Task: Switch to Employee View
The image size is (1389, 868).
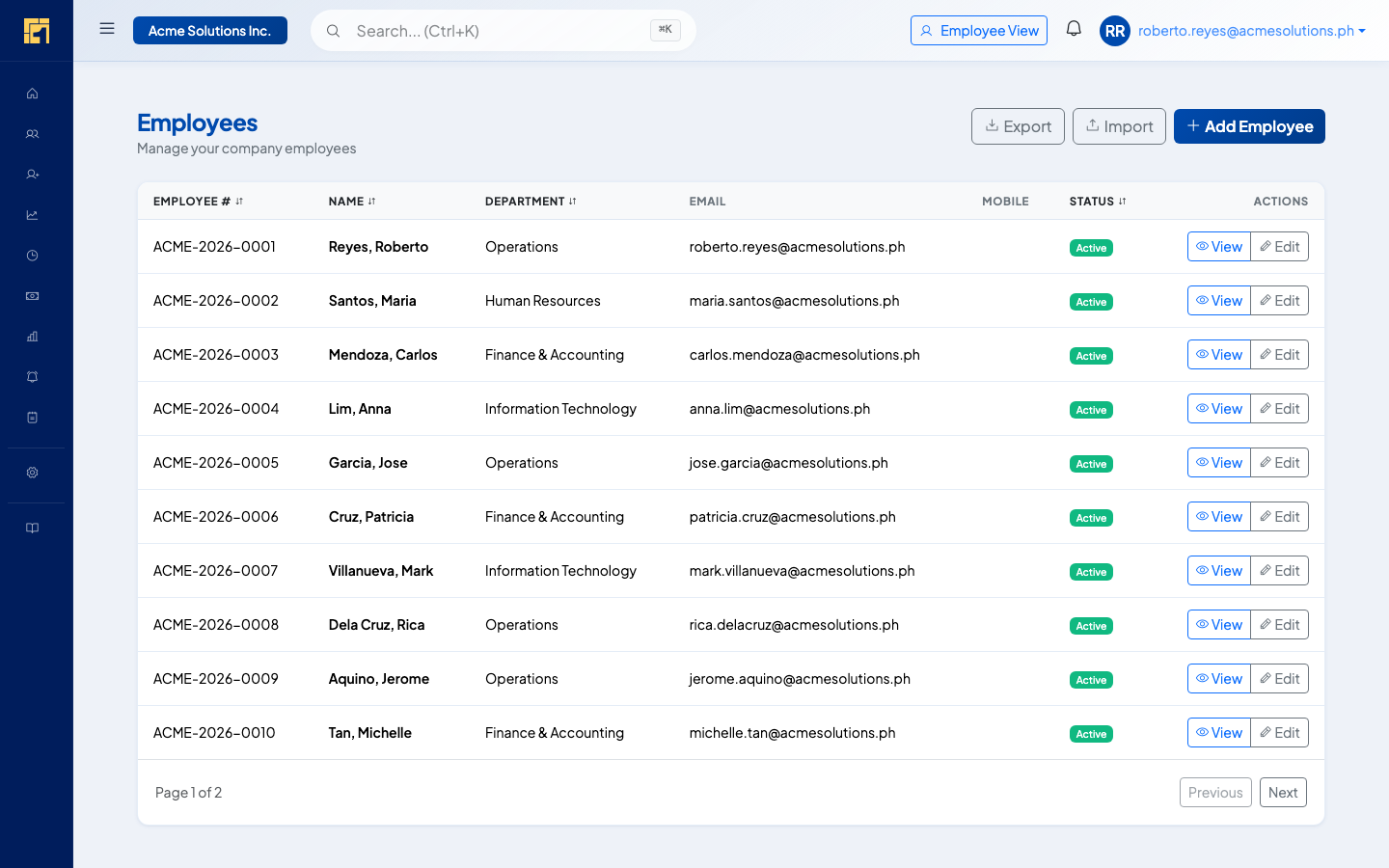Action: click(x=979, y=31)
